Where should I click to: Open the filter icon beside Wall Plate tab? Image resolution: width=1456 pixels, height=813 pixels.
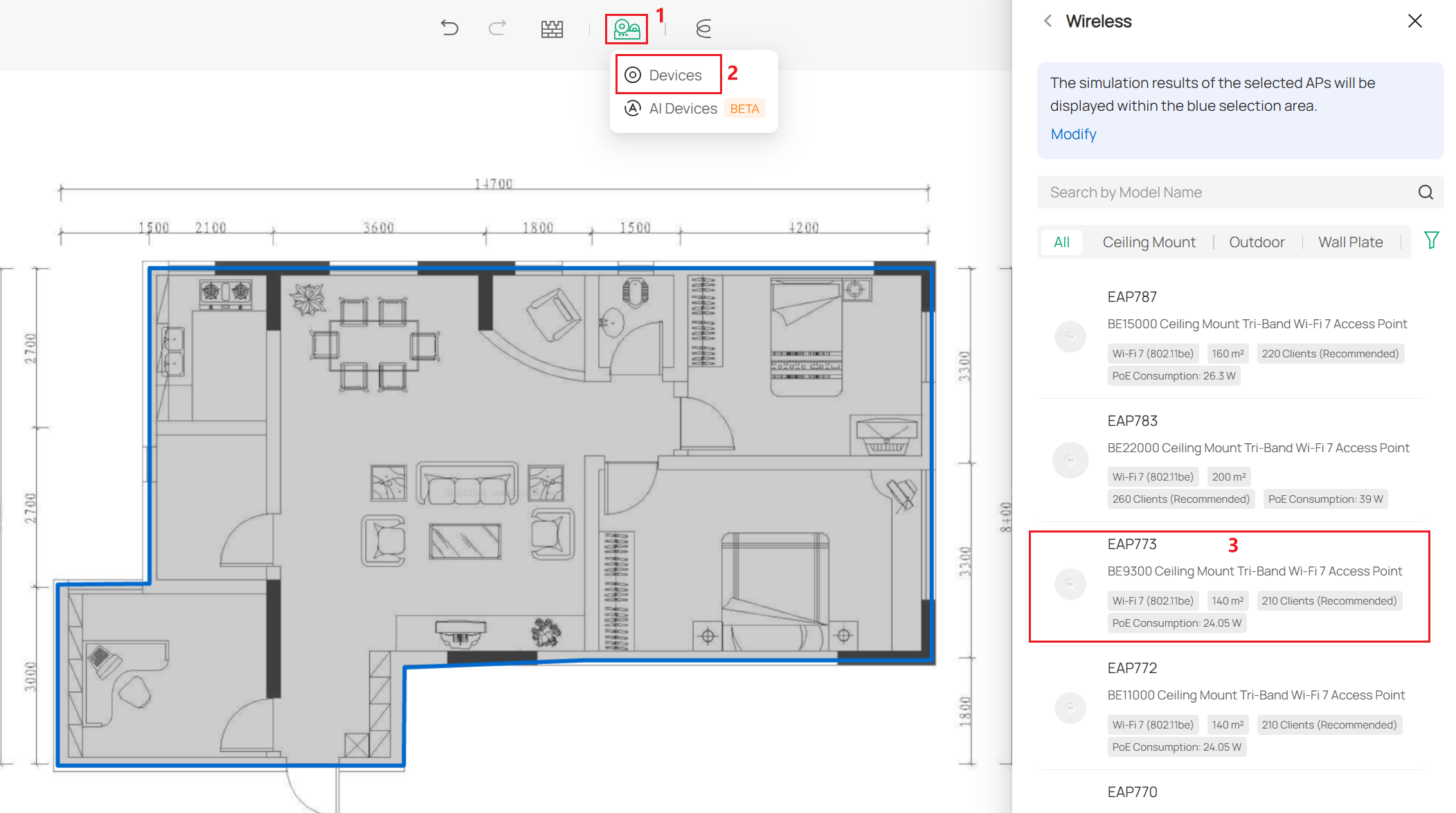point(1430,241)
